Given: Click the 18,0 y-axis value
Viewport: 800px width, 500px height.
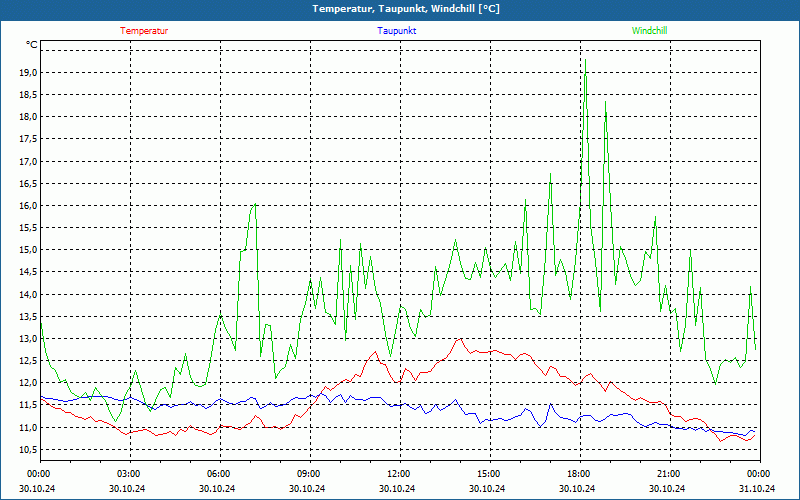Looking at the screenshot, I should click(x=29, y=117).
